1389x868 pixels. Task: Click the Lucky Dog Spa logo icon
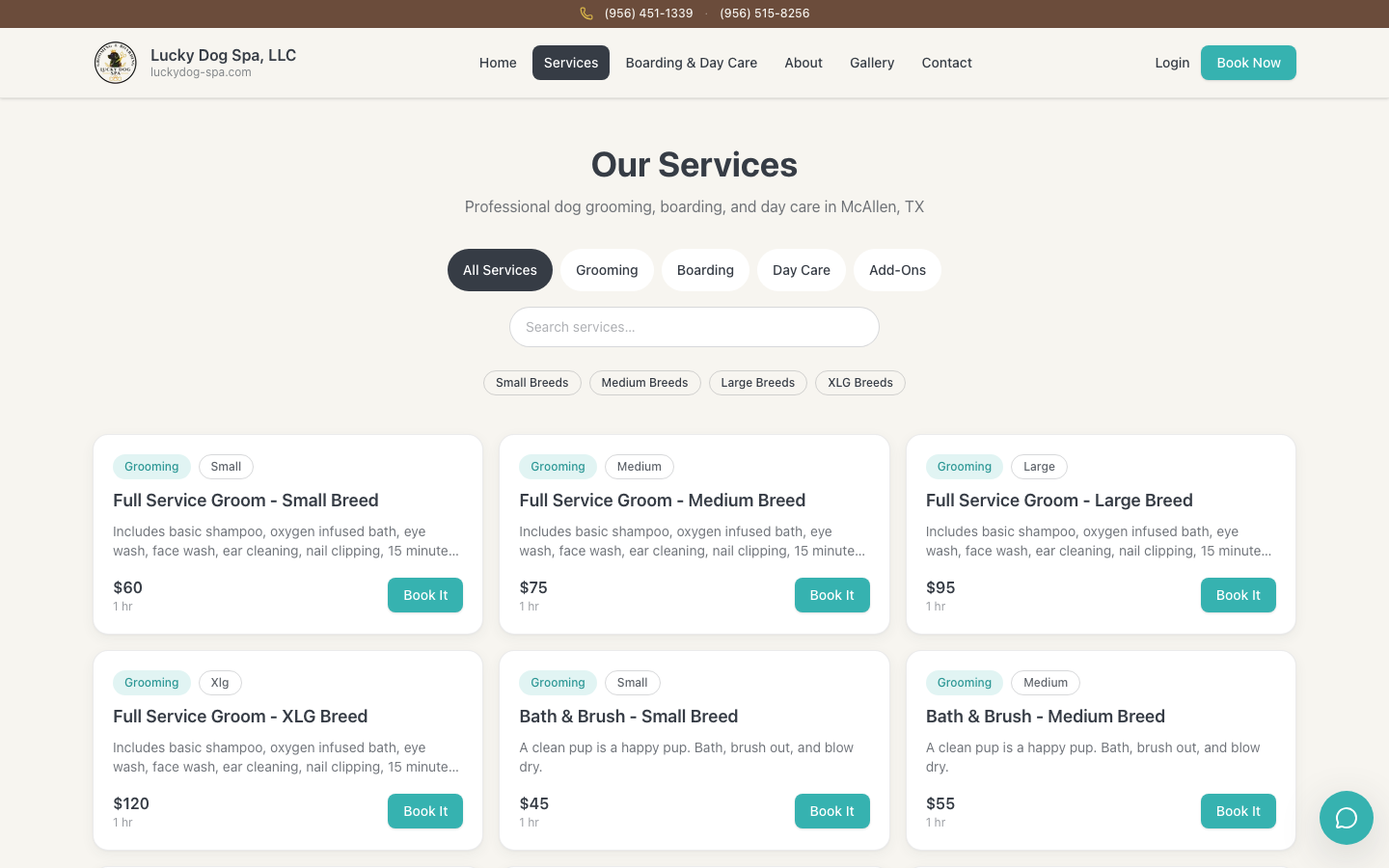pos(115,63)
